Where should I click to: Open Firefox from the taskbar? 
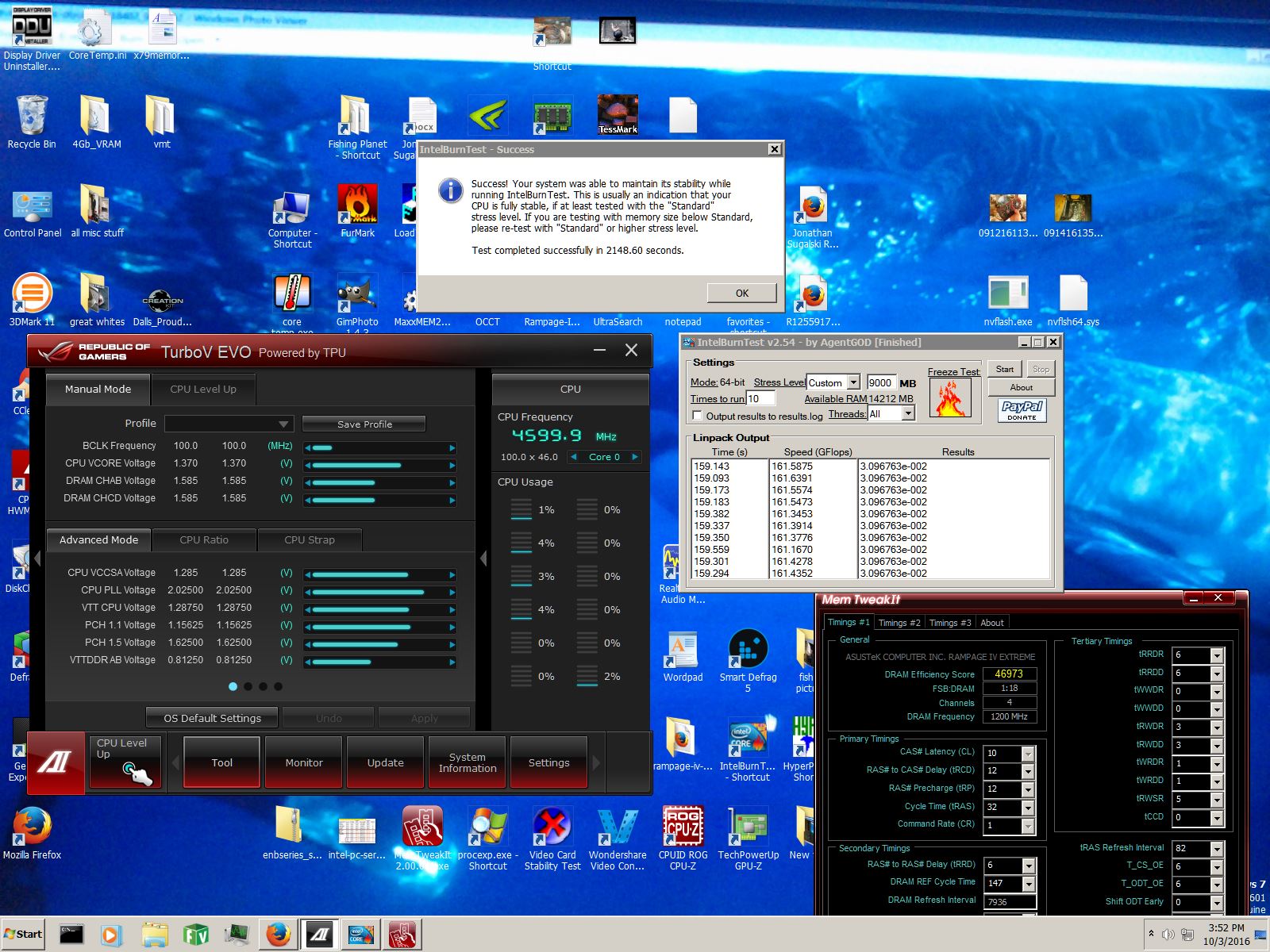[278, 935]
